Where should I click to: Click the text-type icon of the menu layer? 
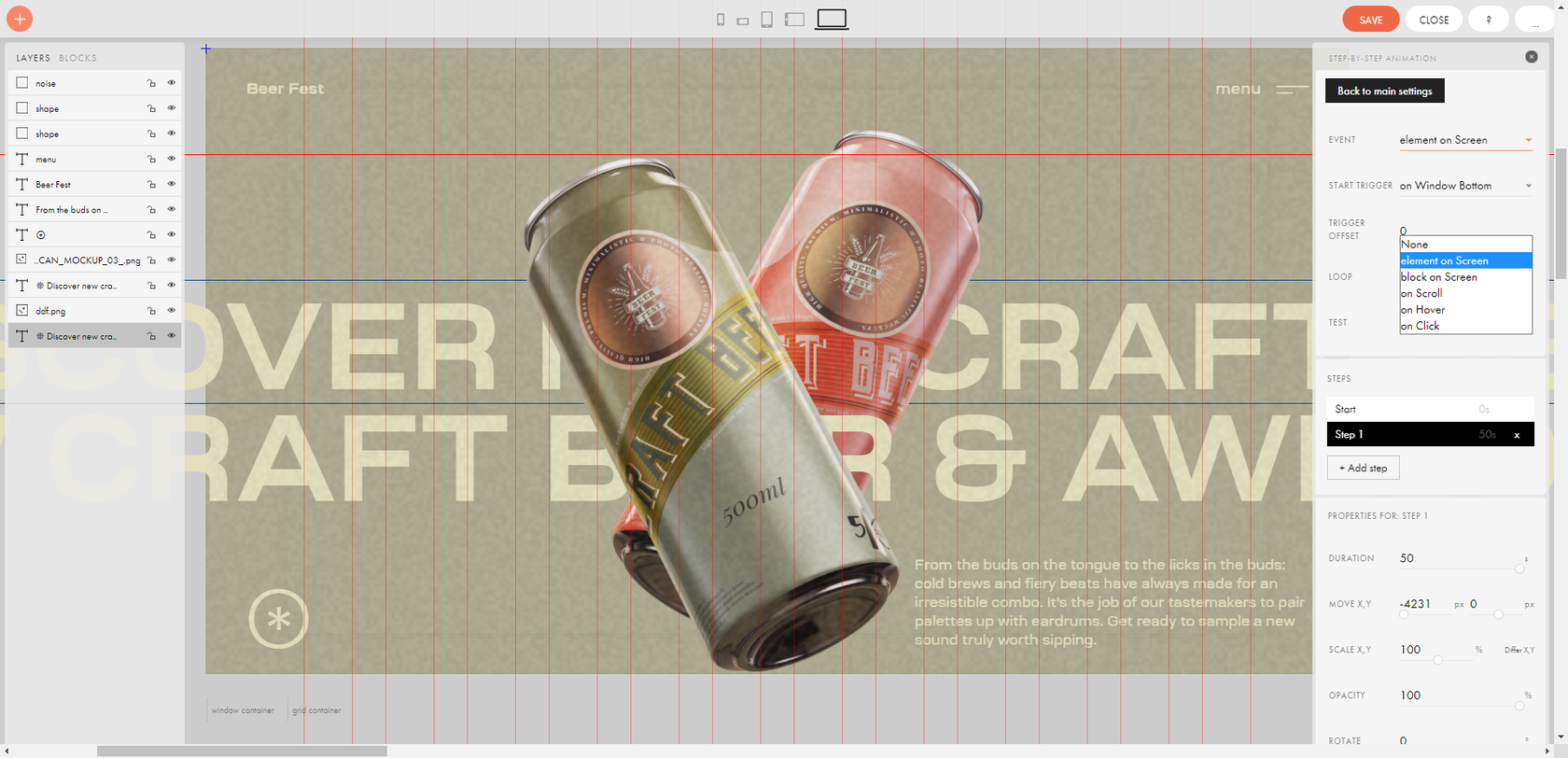22,159
